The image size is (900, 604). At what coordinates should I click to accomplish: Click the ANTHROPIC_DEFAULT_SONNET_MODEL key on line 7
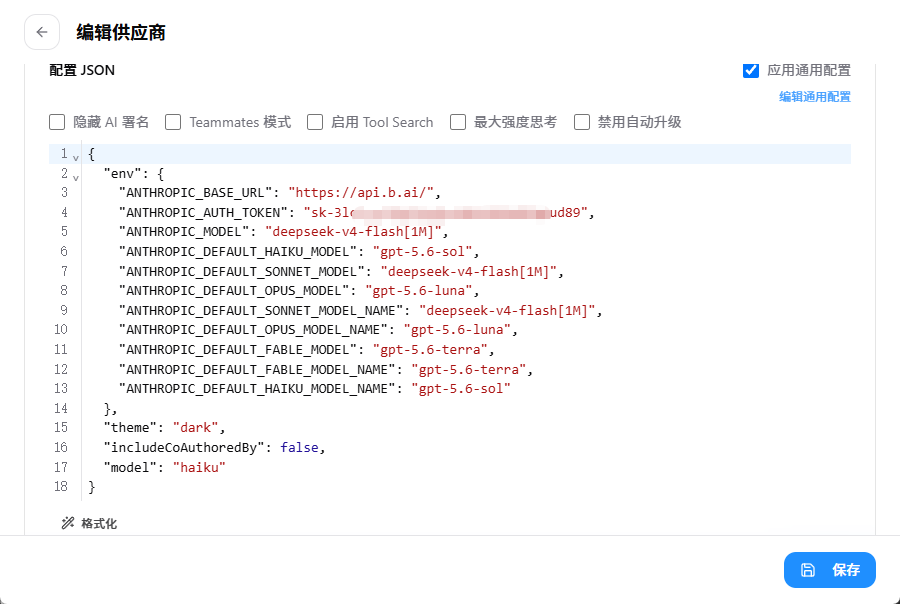tap(242, 271)
